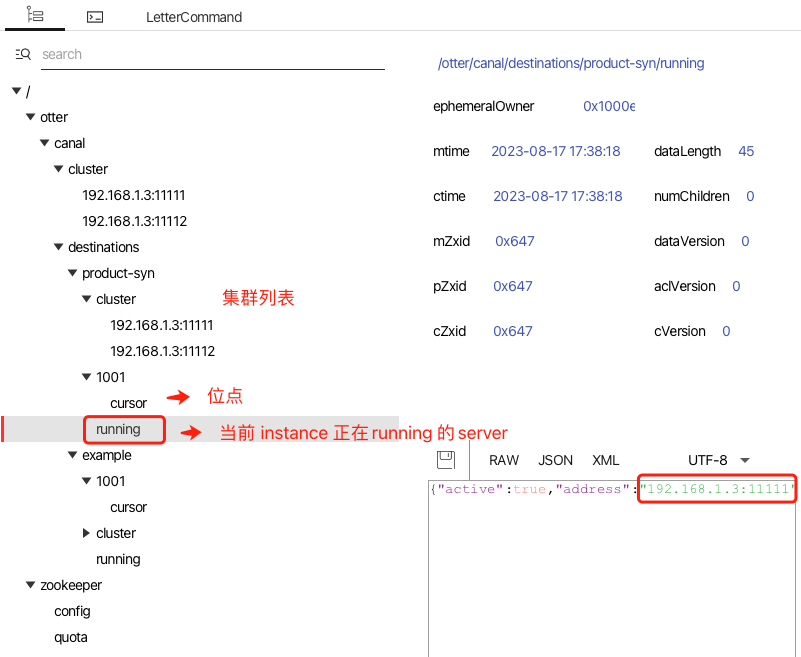Click the save (floppy disk) icon
The height and width of the screenshot is (657, 801).
tap(446, 459)
